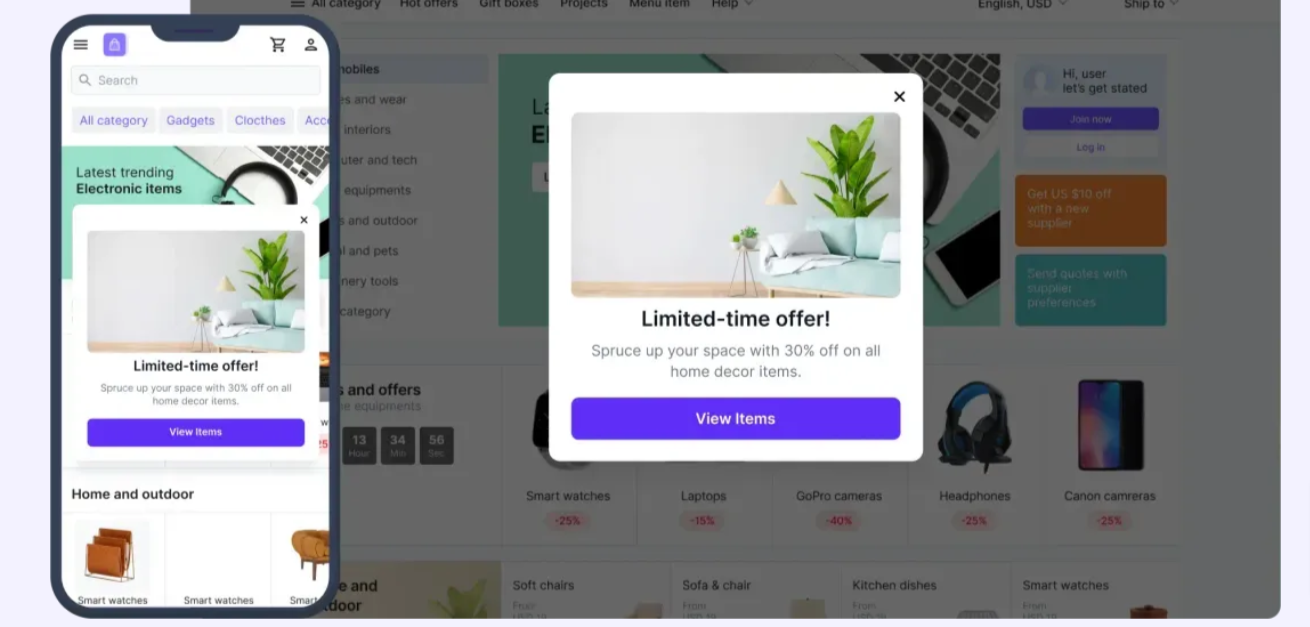
Task: Click View Items button in mobile popup
Action: pos(196,432)
